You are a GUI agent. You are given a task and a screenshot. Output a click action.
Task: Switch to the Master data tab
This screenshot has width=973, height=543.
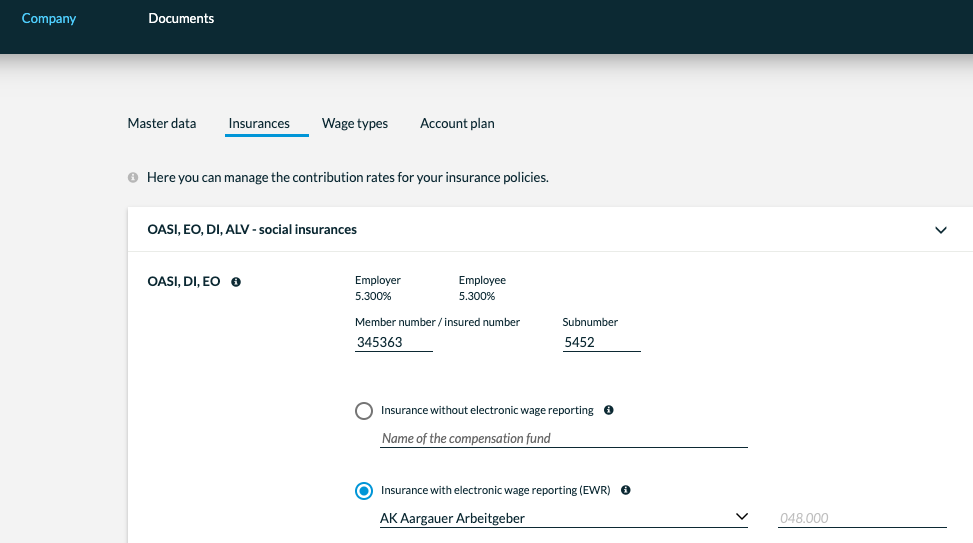click(161, 123)
